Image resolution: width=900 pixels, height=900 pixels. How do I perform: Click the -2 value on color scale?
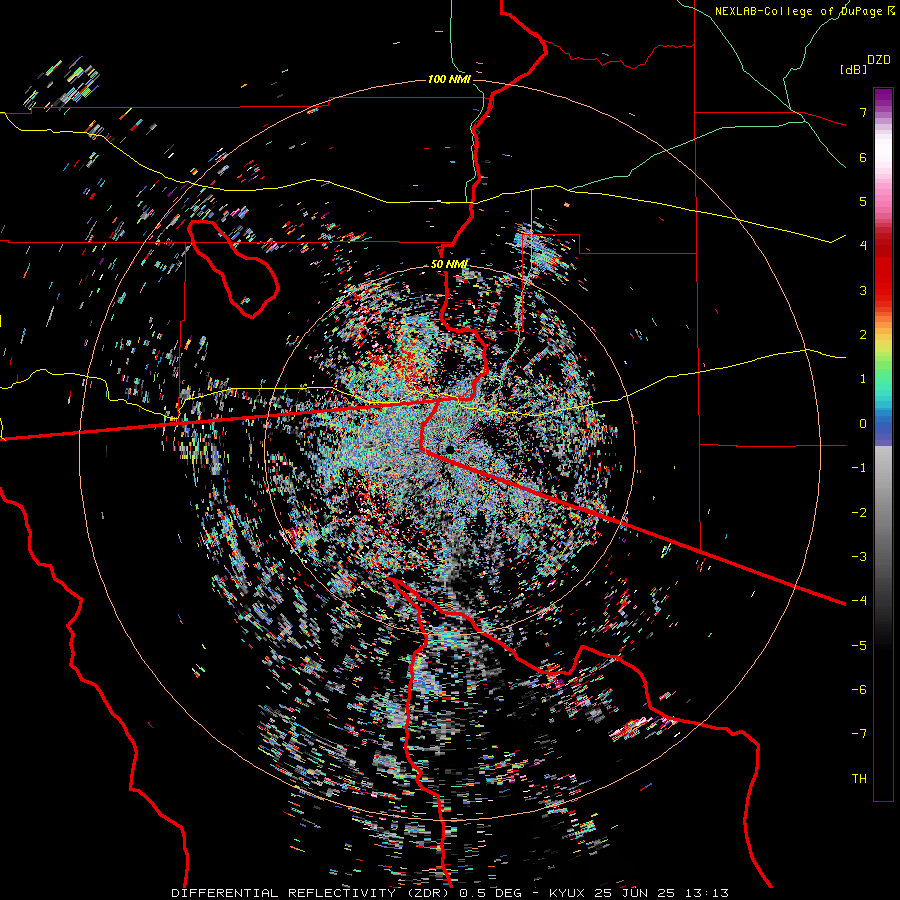859,512
